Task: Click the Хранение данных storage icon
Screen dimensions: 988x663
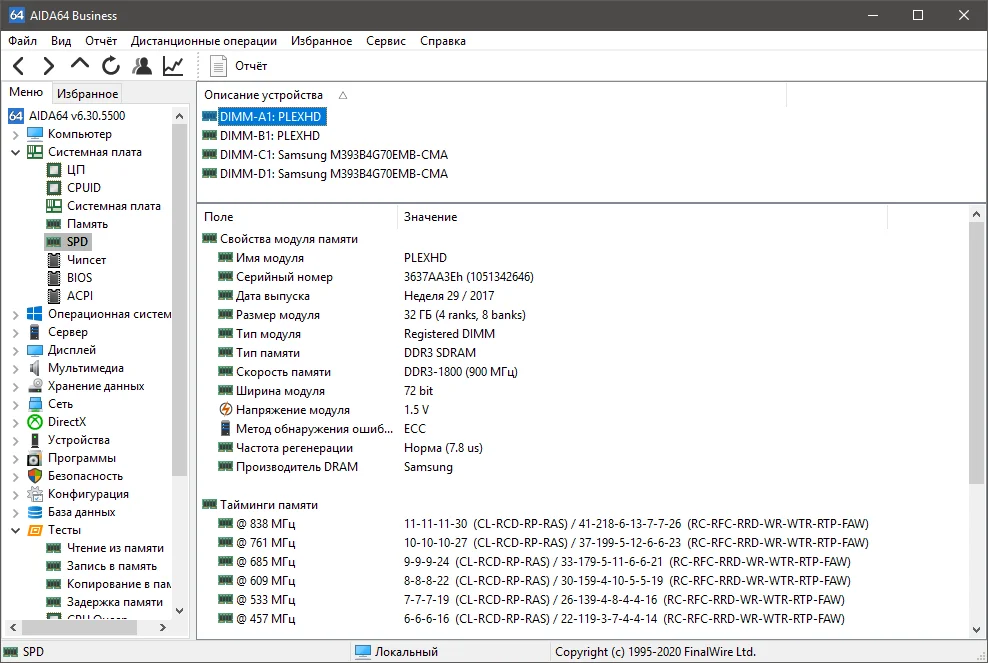Action: [35, 386]
